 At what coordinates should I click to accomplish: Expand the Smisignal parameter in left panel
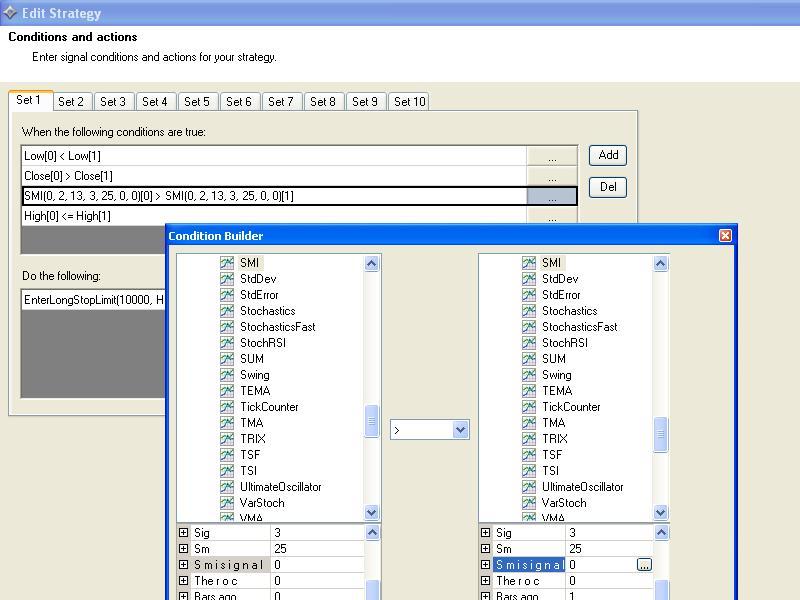pyautogui.click(x=183, y=565)
